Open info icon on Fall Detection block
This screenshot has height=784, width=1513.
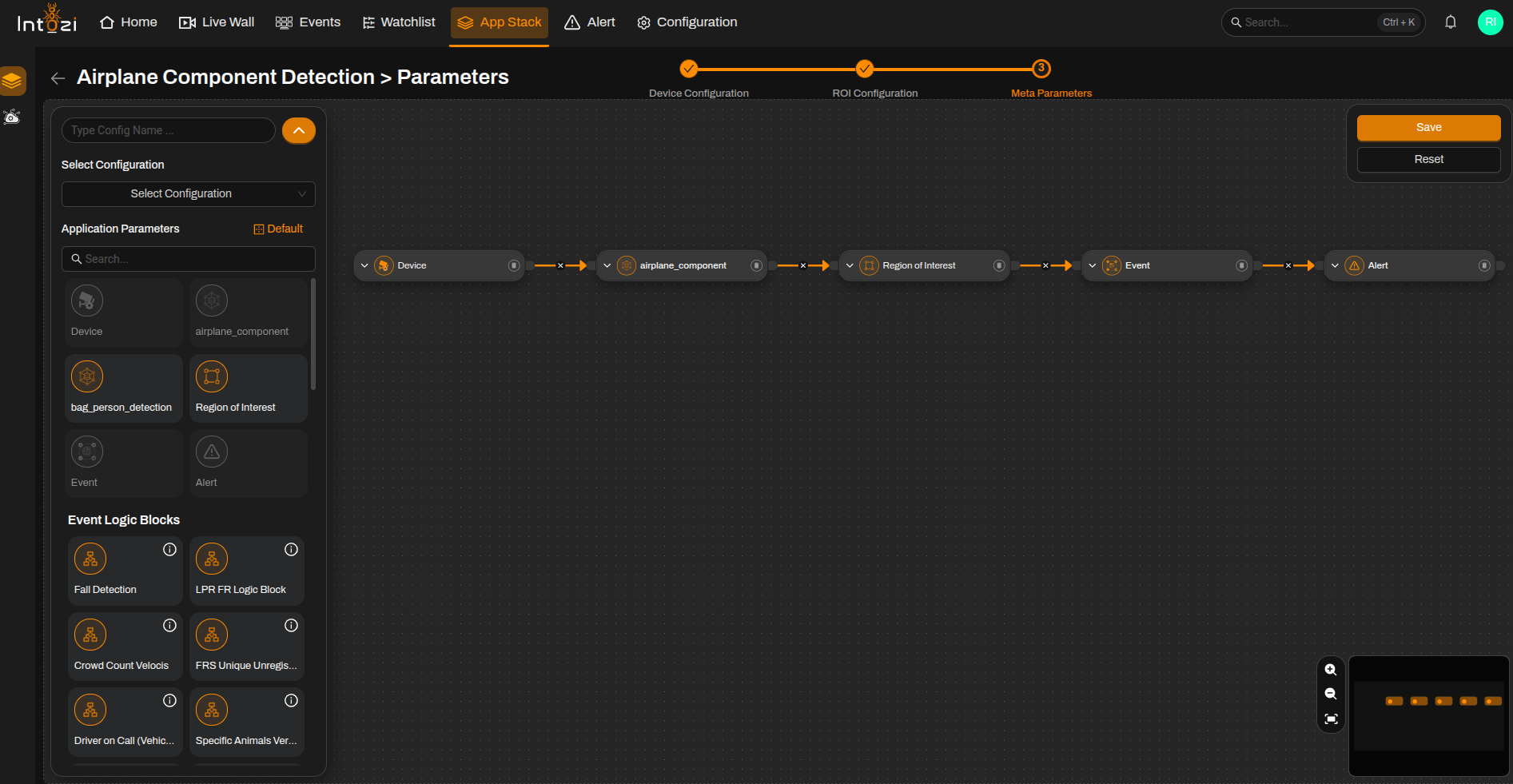pos(169,549)
